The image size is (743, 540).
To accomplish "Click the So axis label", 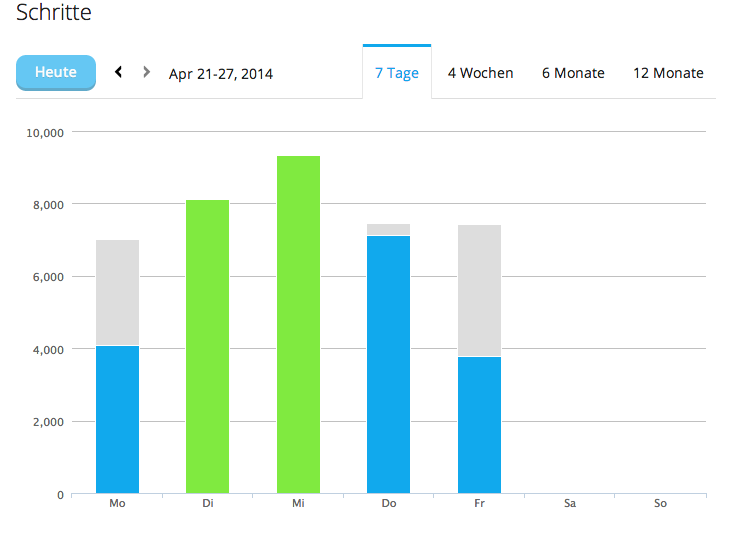I will coord(660,504).
